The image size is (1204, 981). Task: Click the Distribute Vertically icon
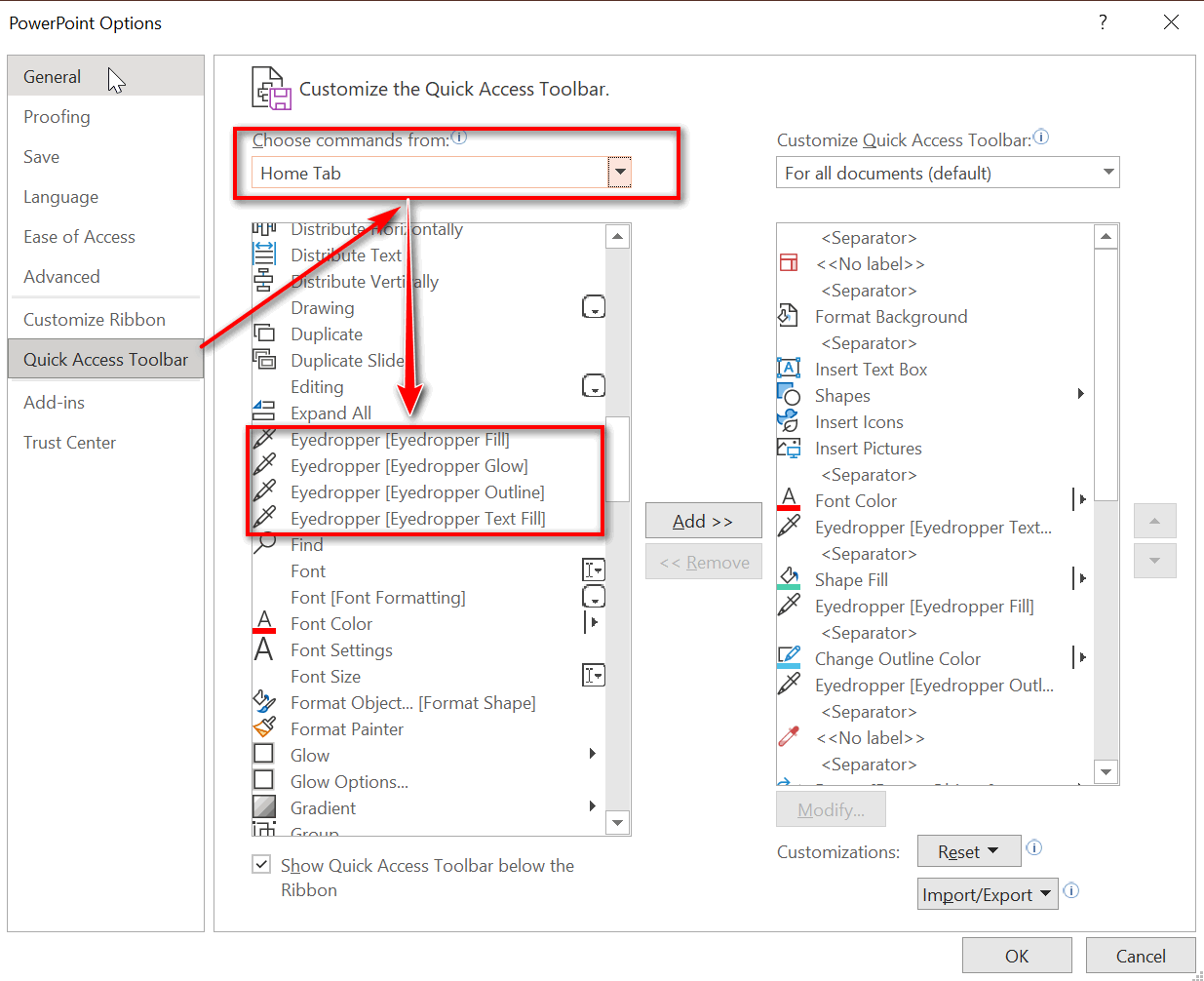click(x=264, y=281)
